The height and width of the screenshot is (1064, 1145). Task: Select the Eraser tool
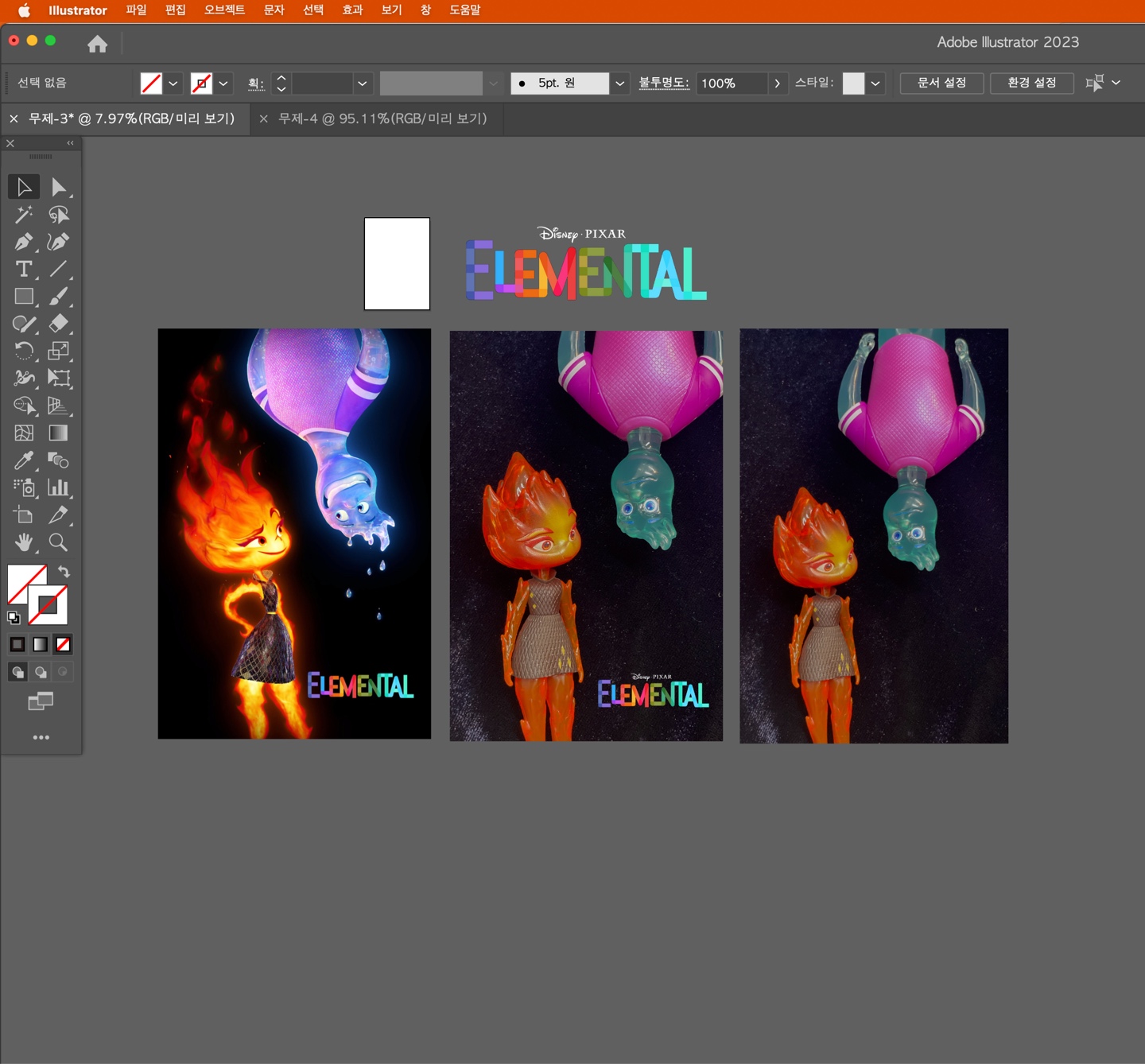(59, 324)
